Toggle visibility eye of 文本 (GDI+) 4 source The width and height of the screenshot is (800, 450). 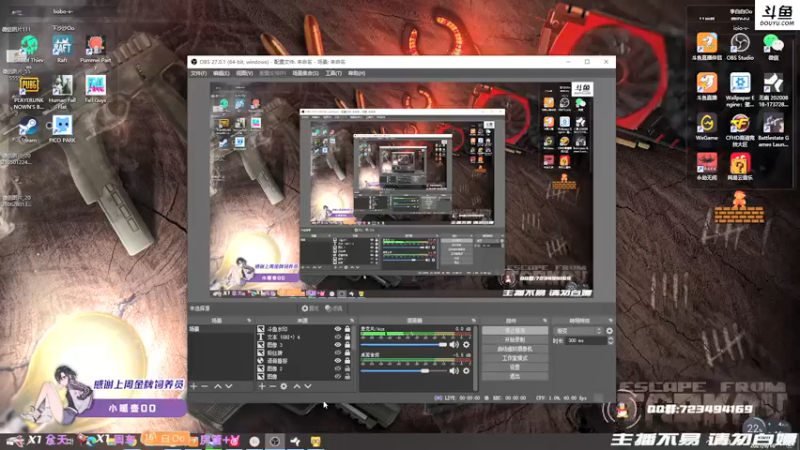(x=338, y=337)
